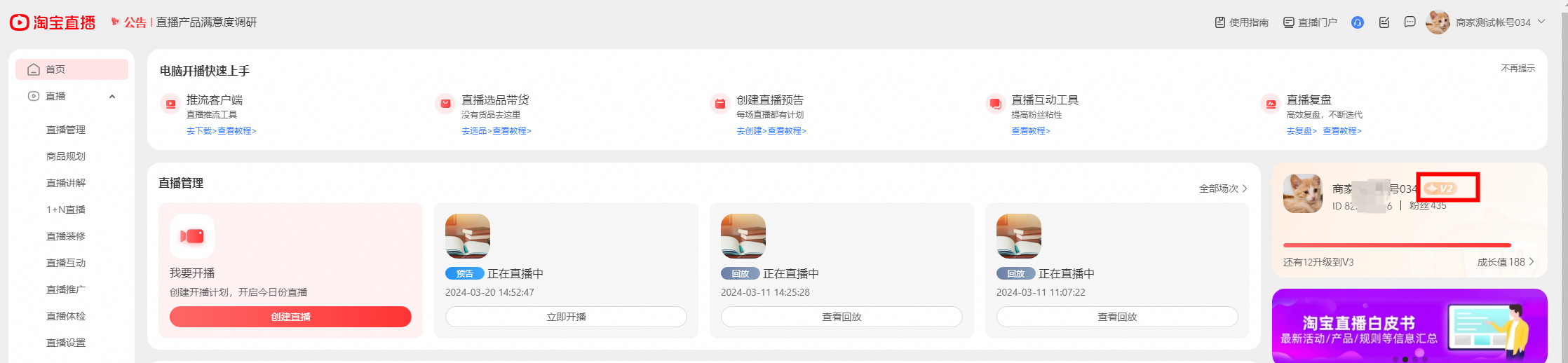Click the account avatar in top bar
1568x363 pixels.
tap(1438, 22)
